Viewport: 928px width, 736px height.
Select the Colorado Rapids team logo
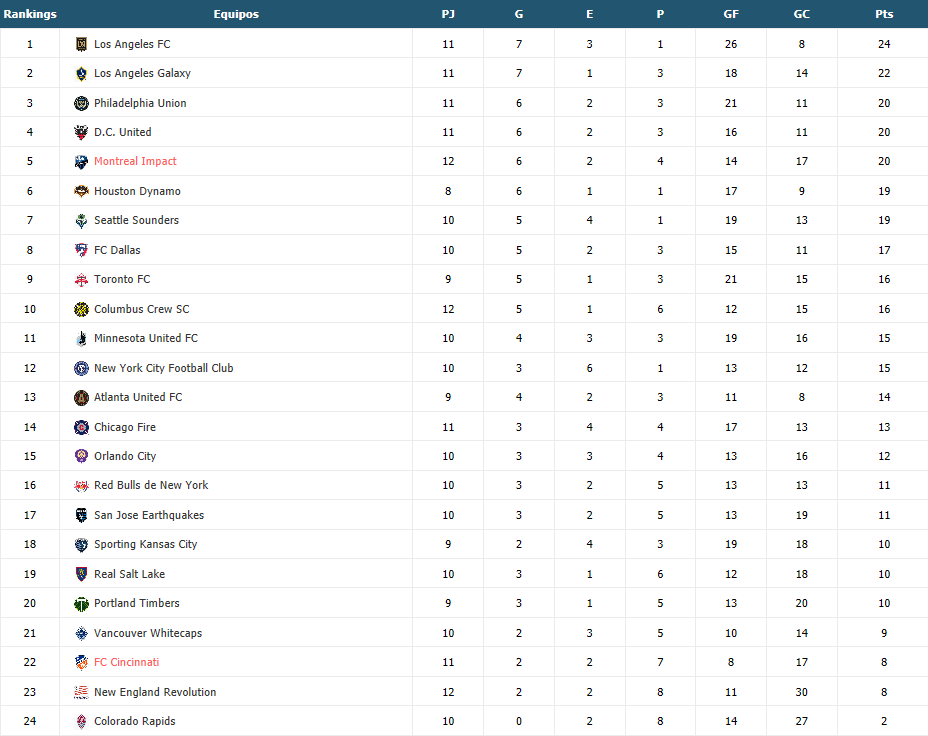point(81,721)
